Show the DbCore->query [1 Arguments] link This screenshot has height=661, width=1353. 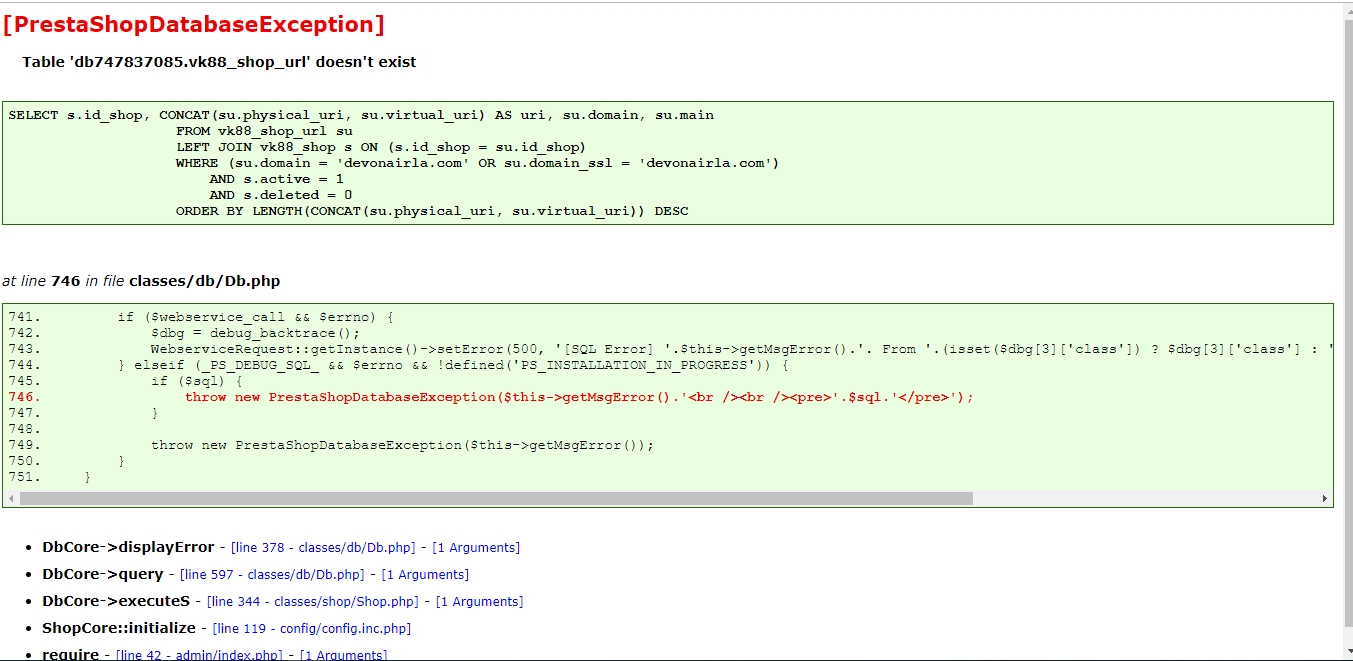pyautogui.click(x=425, y=575)
